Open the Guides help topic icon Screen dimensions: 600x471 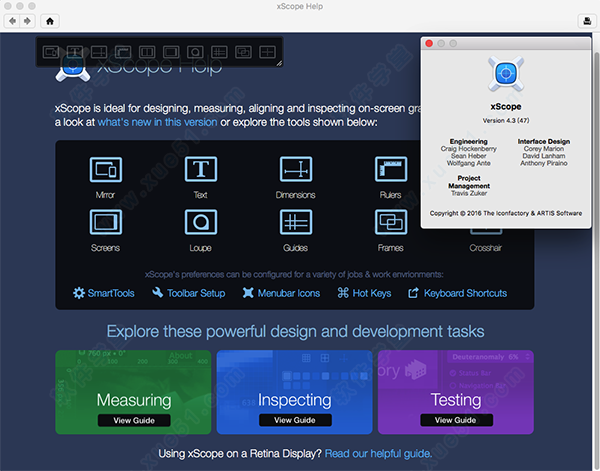(296, 222)
